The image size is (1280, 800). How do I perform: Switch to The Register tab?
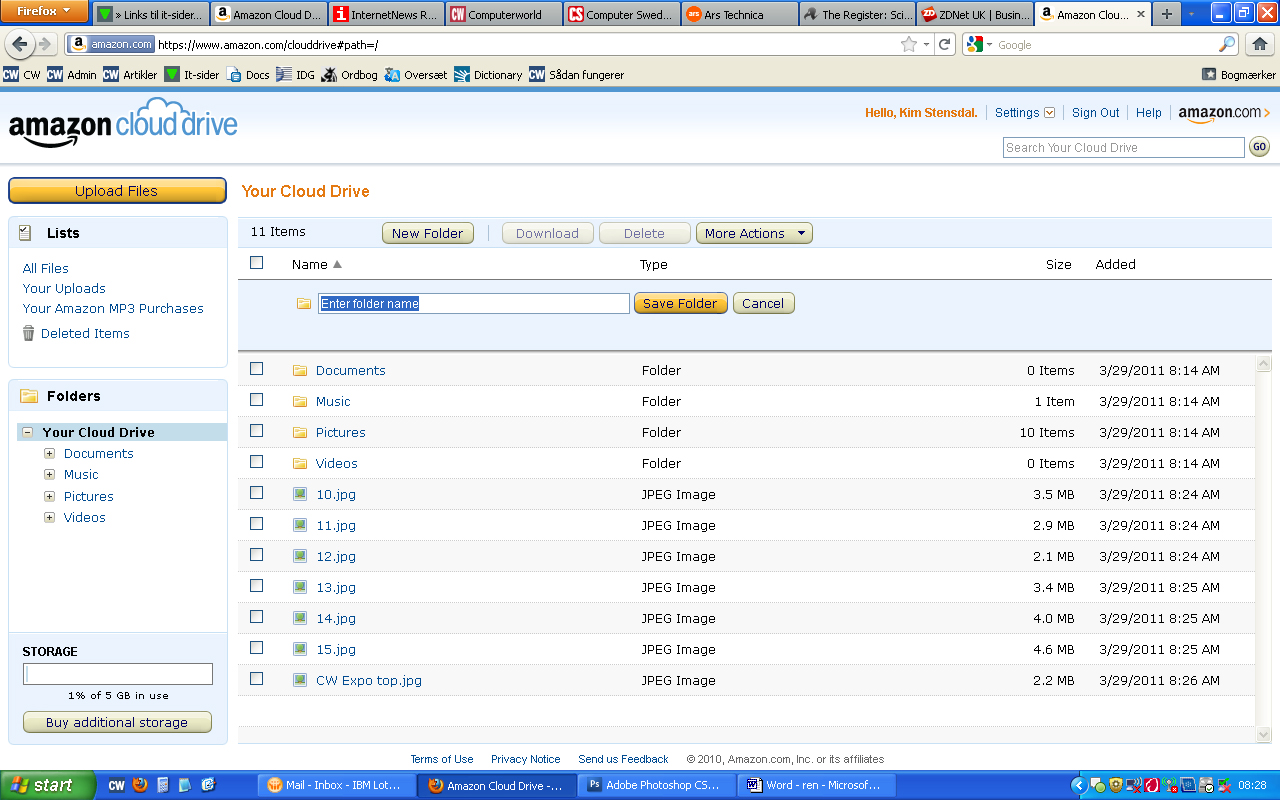point(857,14)
